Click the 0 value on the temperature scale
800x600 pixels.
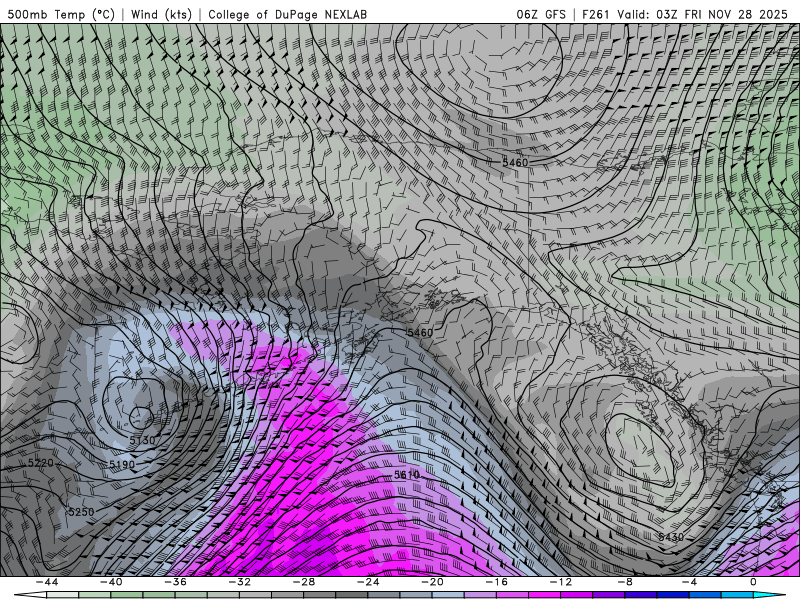pos(754,582)
